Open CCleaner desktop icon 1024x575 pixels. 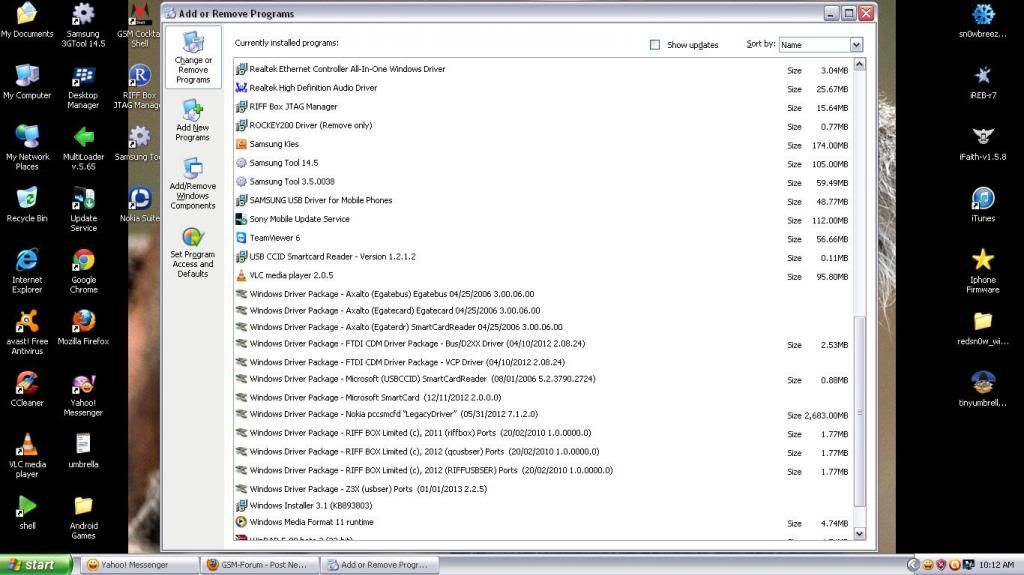pos(27,384)
